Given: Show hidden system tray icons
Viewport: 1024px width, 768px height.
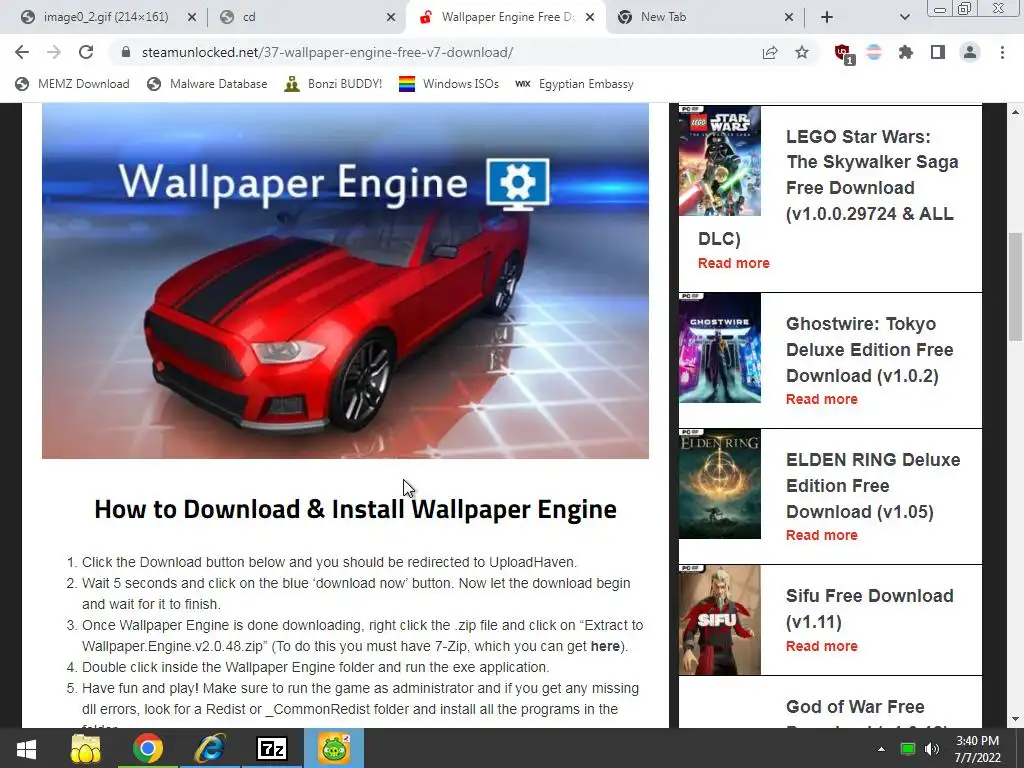Looking at the screenshot, I should [881, 749].
